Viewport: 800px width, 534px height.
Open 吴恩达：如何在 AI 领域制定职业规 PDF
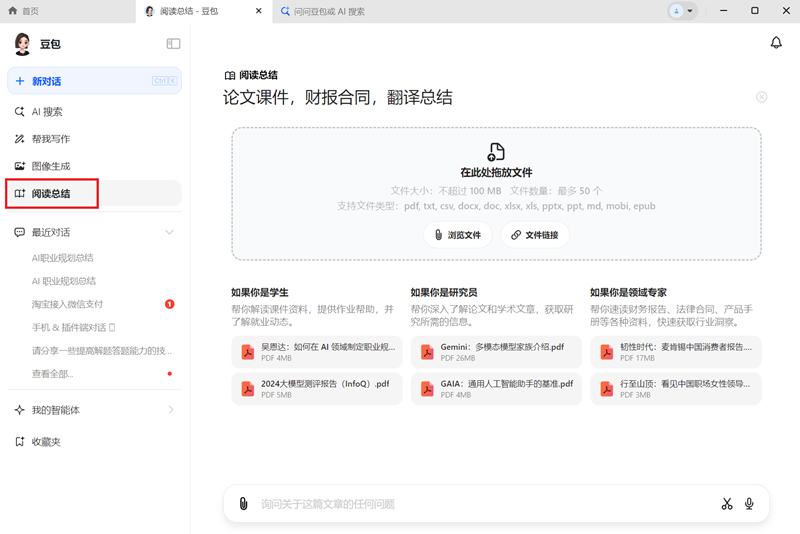[x=317, y=352]
